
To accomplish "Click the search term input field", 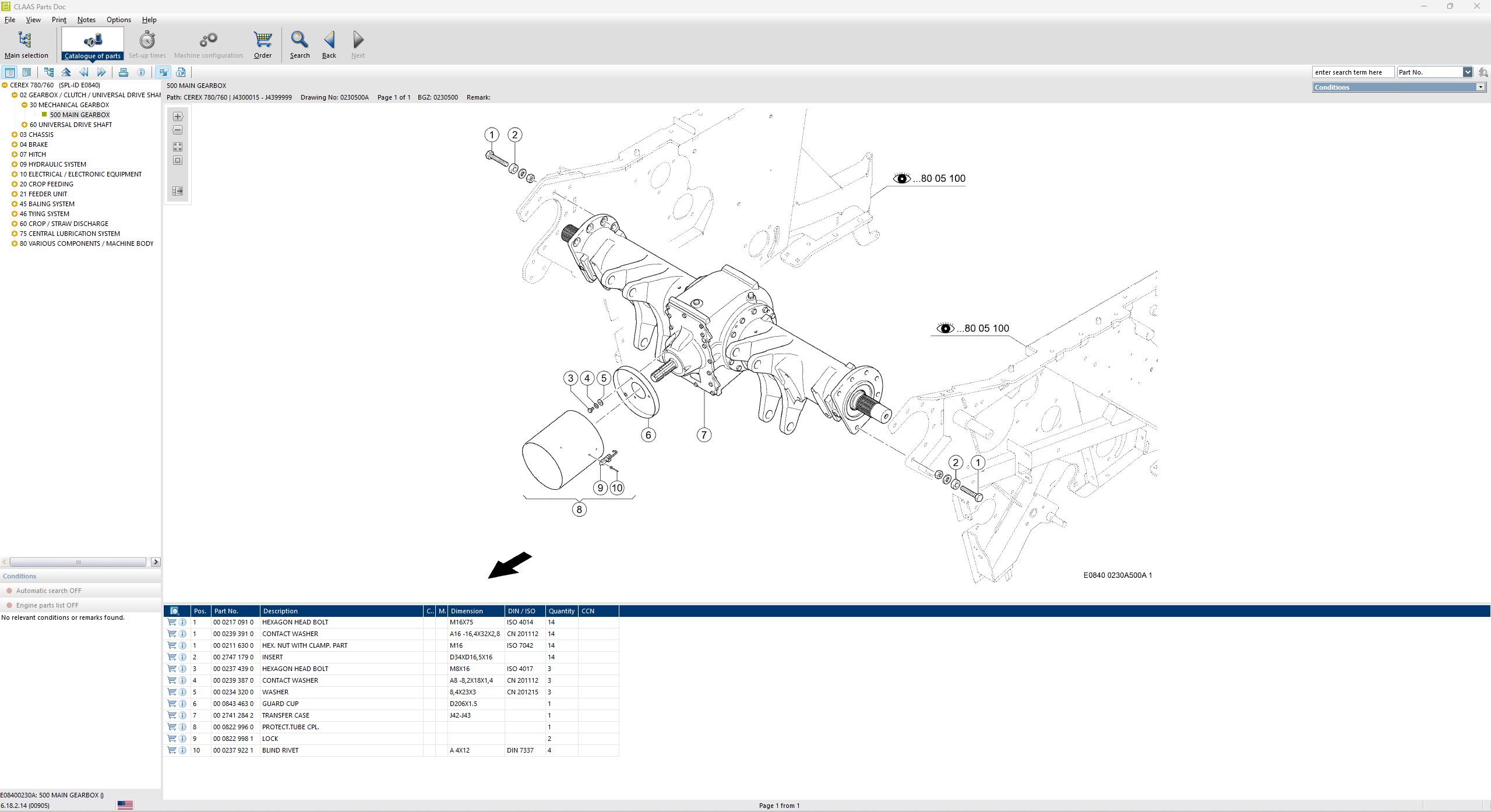I will [x=1353, y=72].
